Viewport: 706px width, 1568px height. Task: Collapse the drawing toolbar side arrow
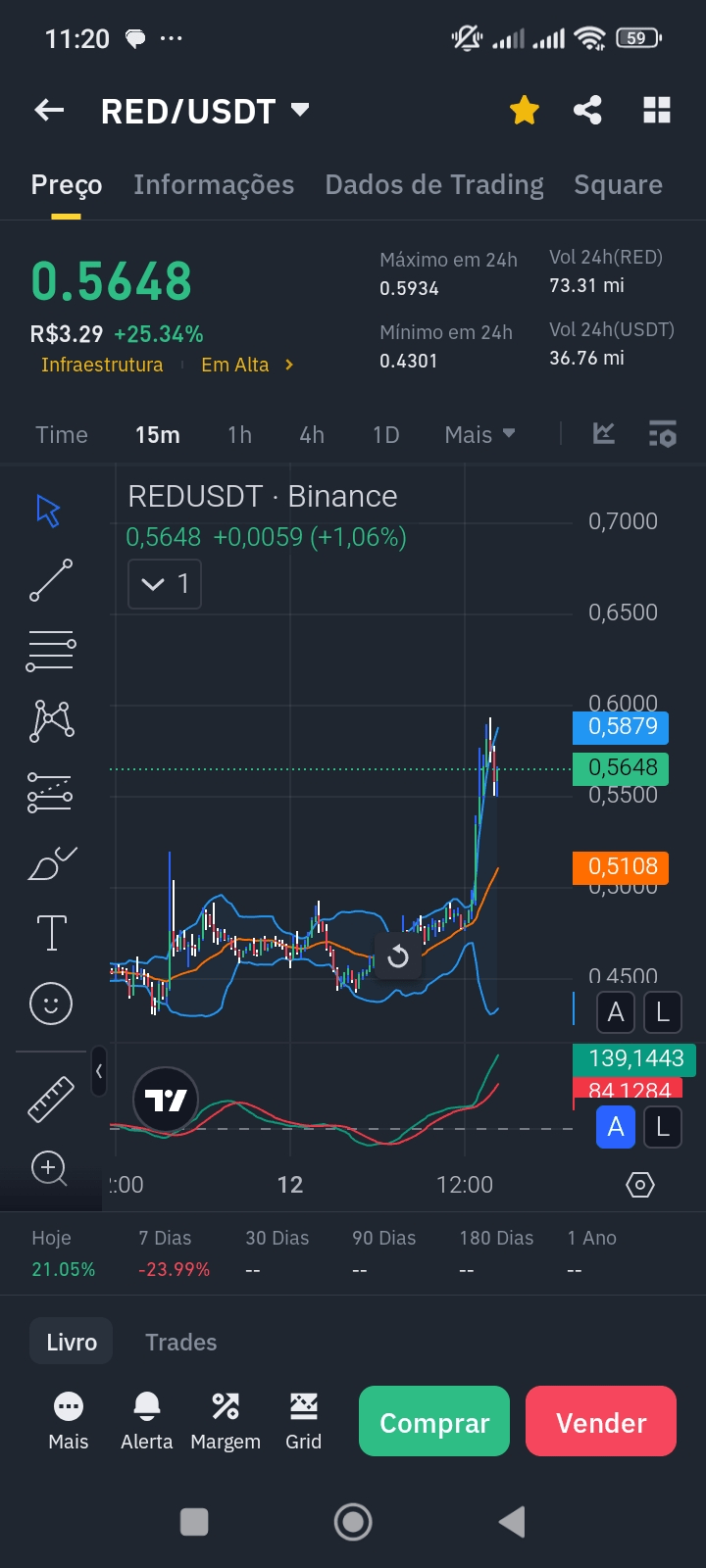[x=99, y=1071]
